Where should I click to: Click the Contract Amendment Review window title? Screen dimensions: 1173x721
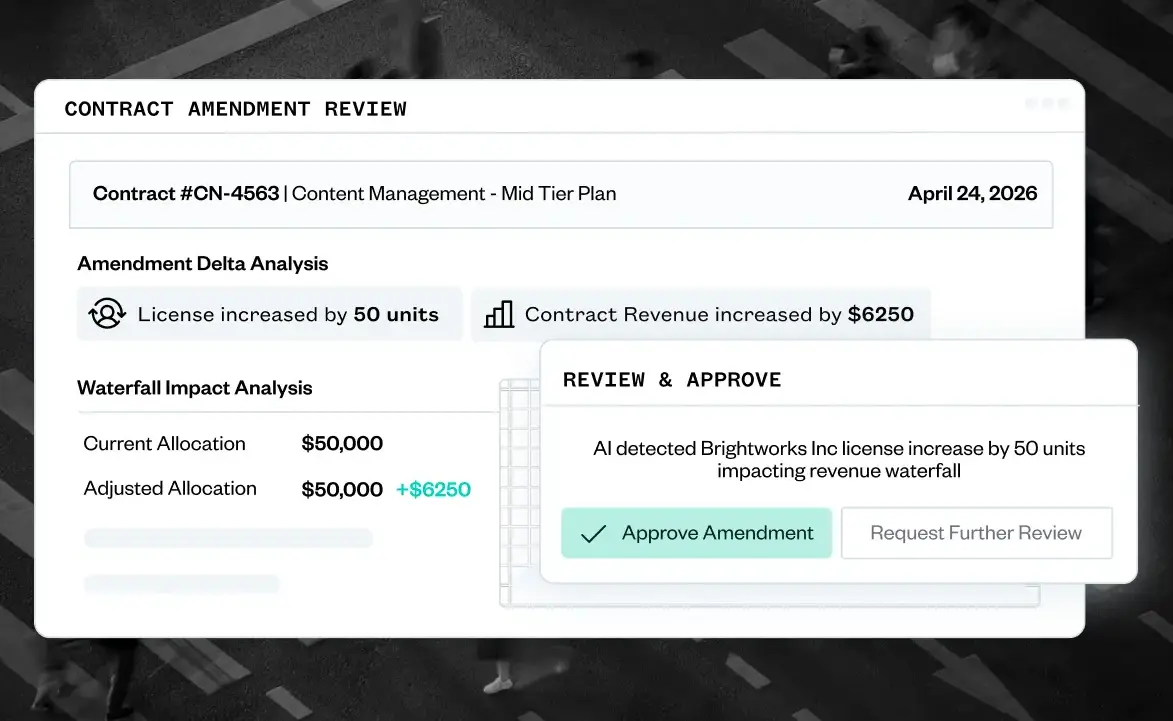pyautogui.click(x=235, y=109)
